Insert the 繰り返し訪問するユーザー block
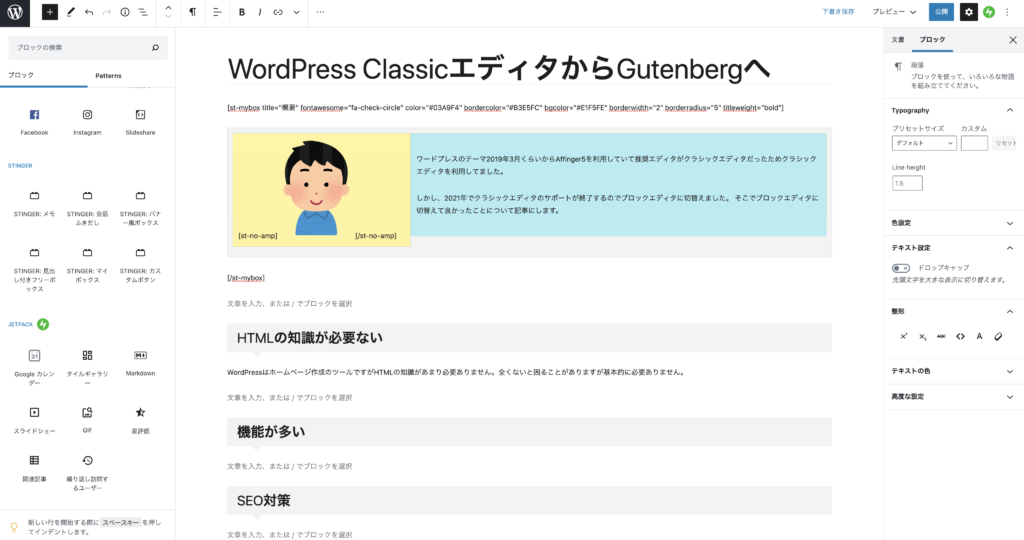Image resolution: width=1024 pixels, height=540 pixels. 88,473
